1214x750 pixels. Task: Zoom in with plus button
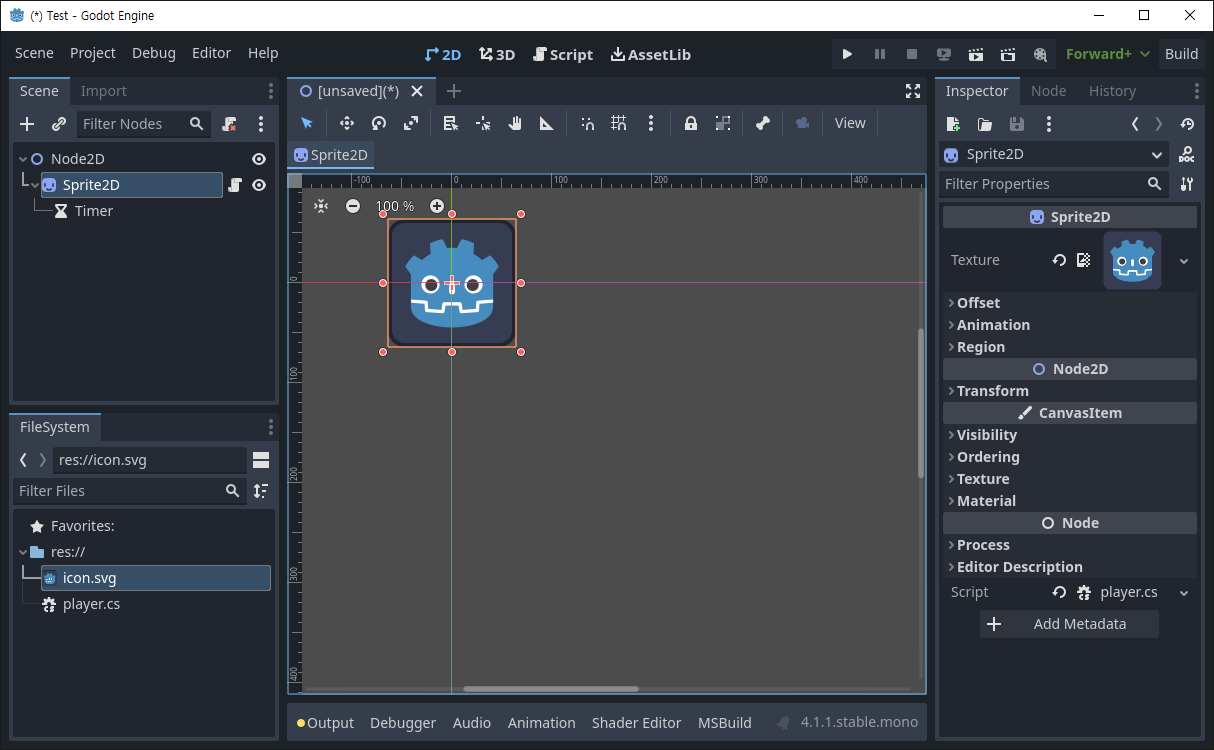(437, 206)
